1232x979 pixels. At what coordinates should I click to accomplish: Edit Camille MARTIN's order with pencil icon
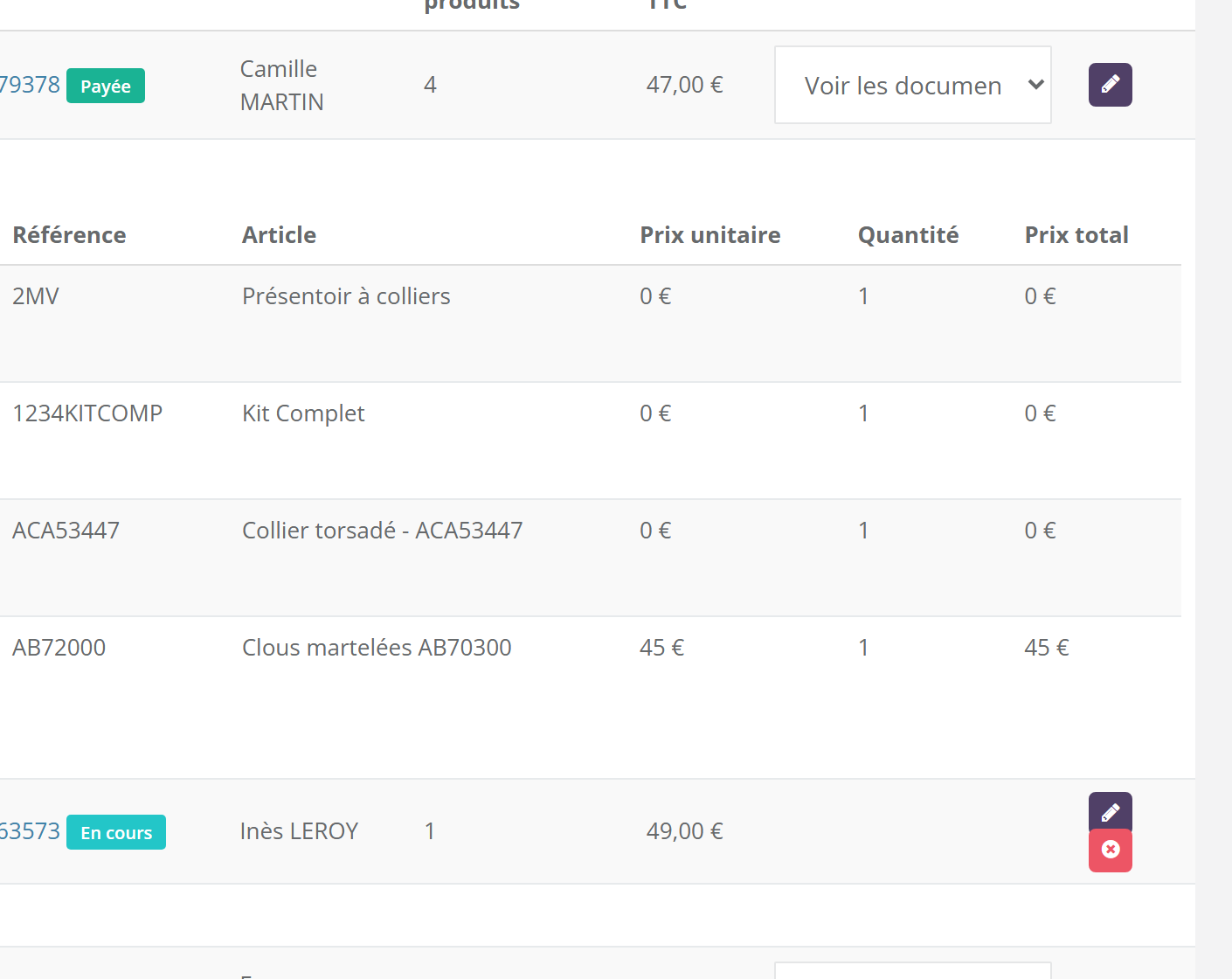pyautogui.click(x=1110, y=85)
